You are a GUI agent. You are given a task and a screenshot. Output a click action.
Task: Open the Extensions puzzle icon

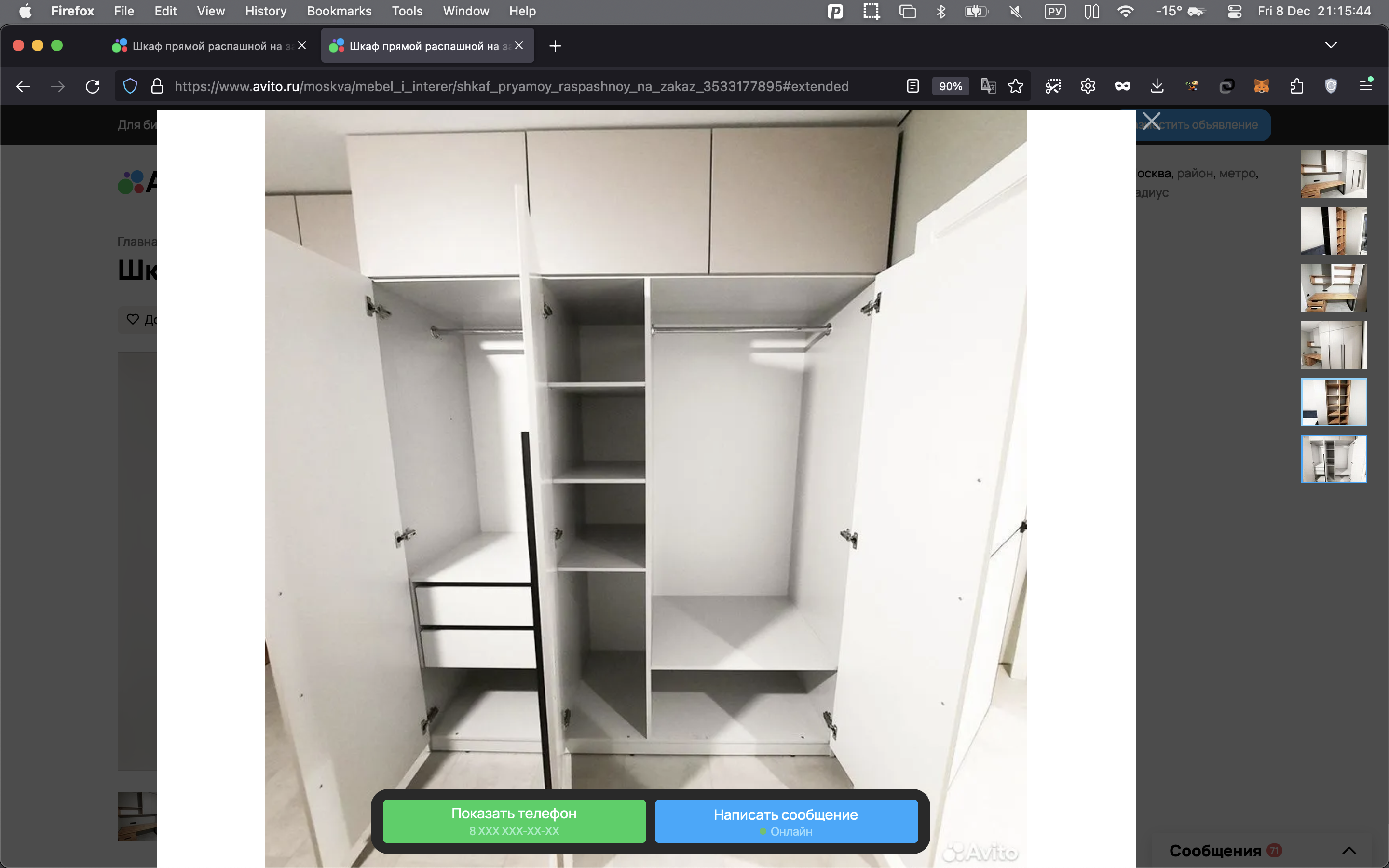[x=1296, y=87]
